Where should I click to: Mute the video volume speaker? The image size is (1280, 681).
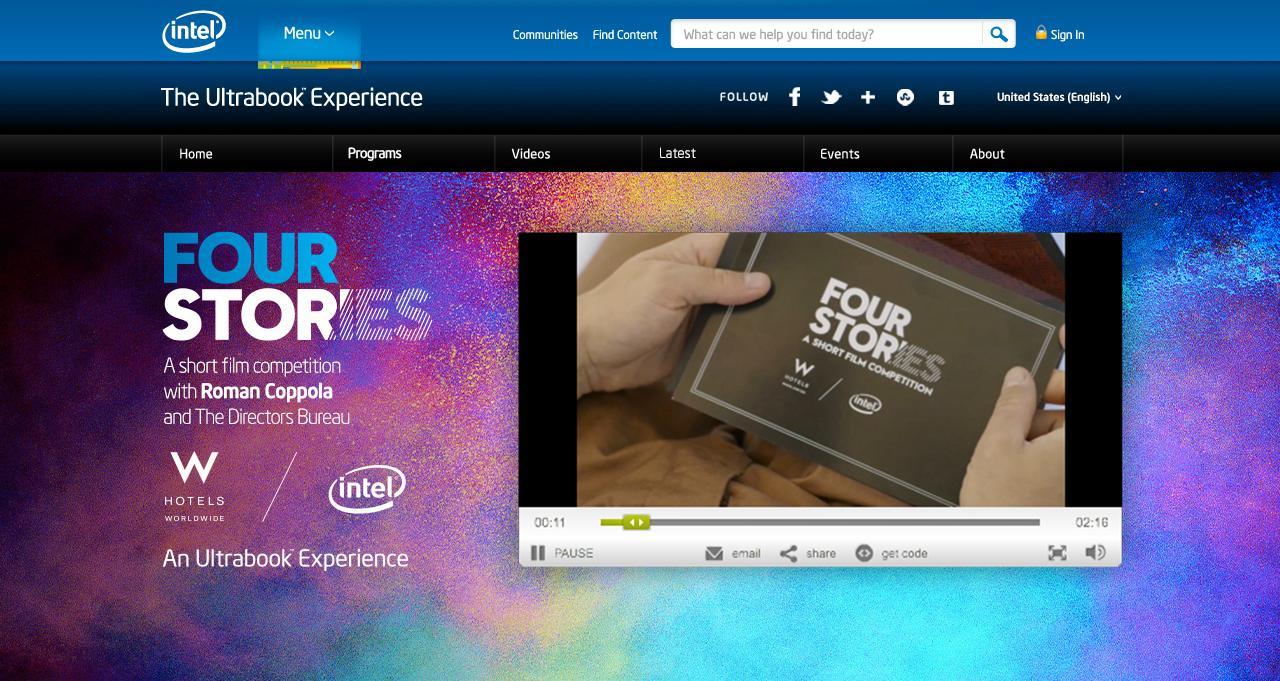[x=1095, y=553]
